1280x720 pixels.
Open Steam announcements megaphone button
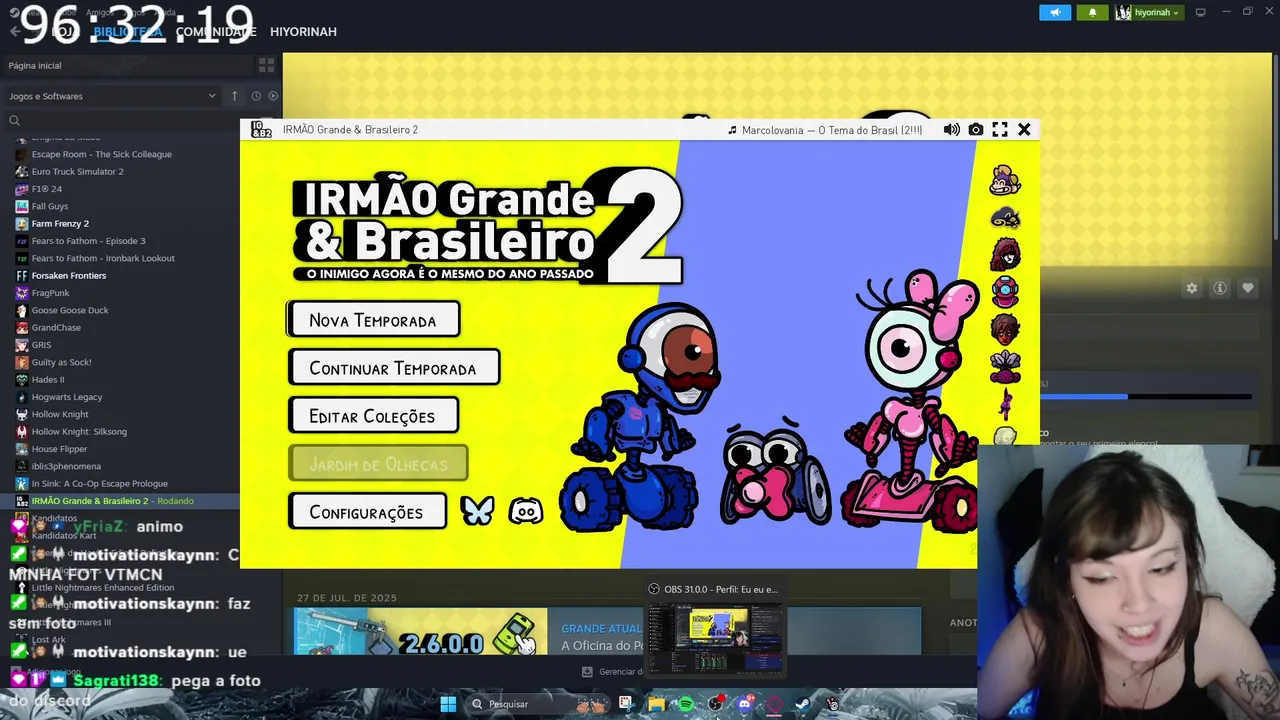(1054, 12)
